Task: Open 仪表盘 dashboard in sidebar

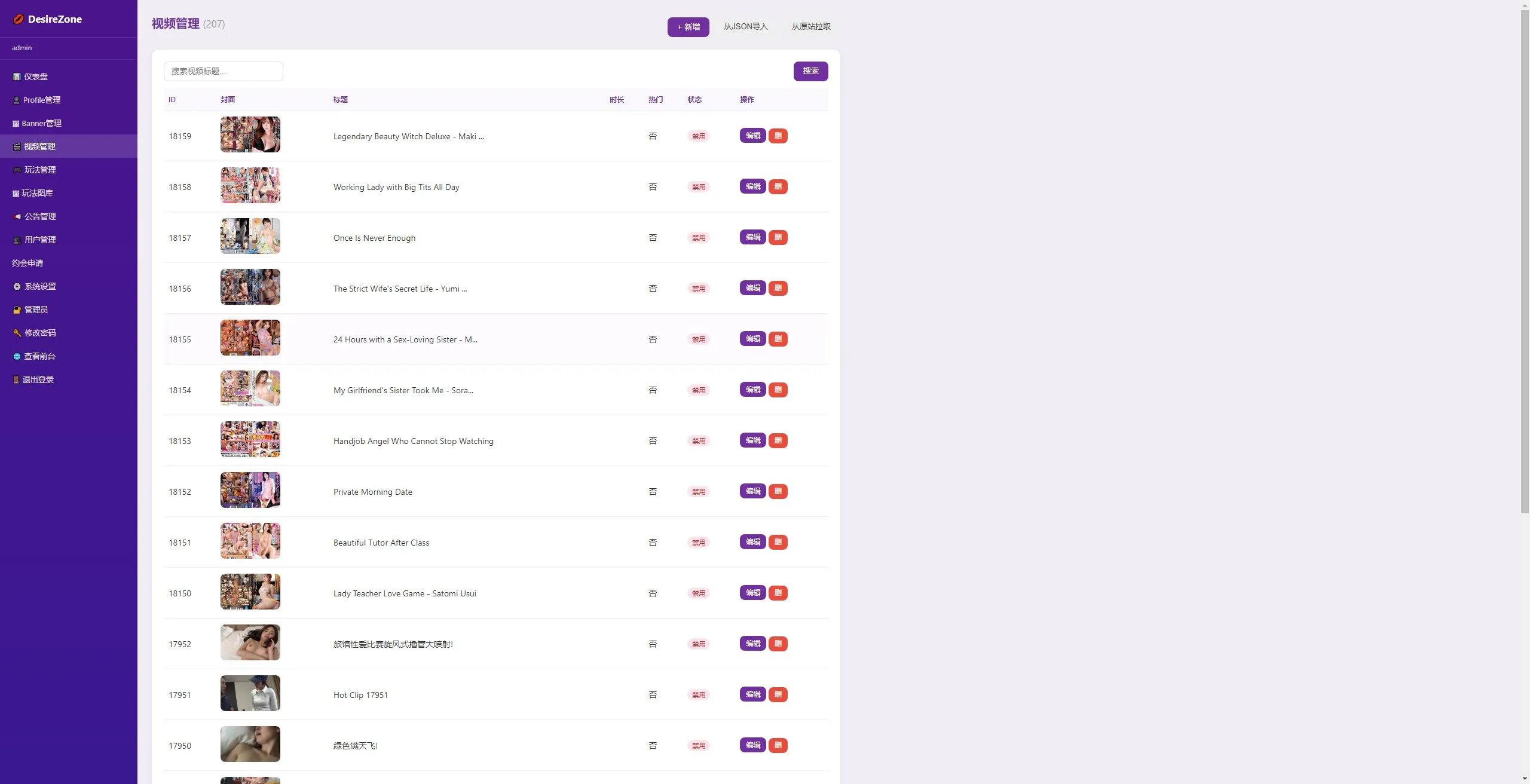Action: (69, 76)
